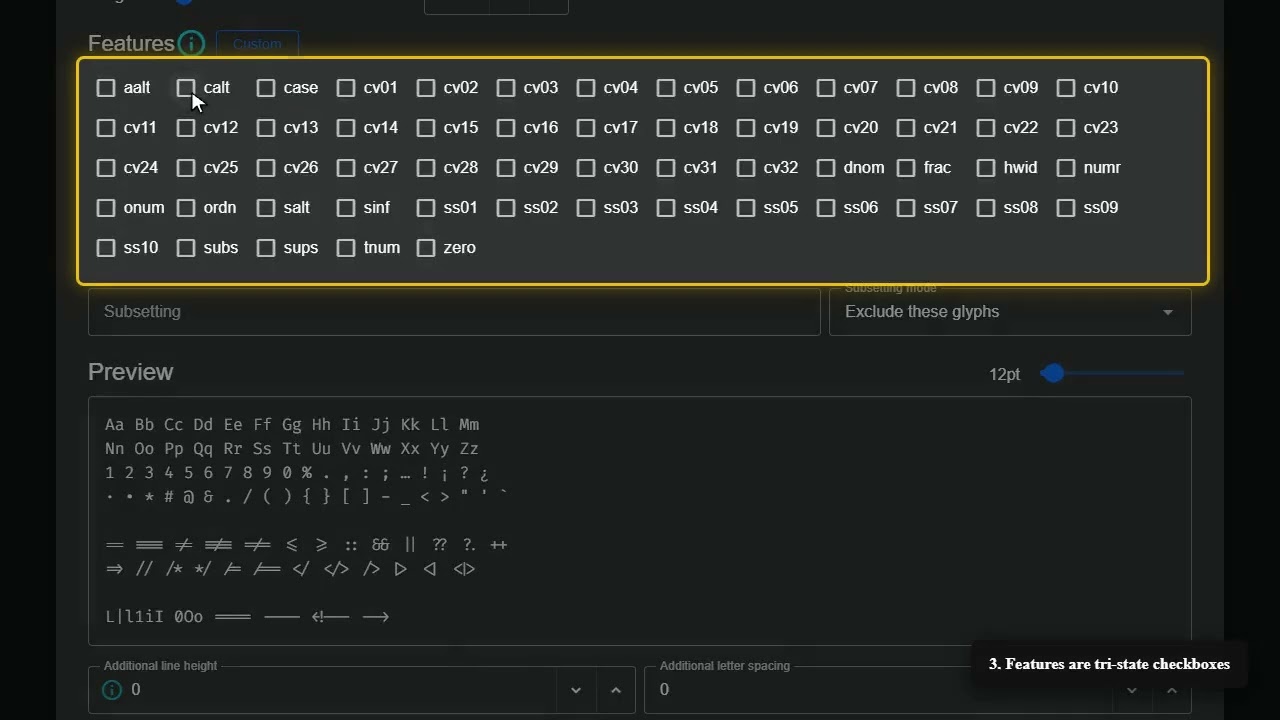1280x720 pixels.
Task: Tick the tnum checkbox
Action: click(x=346, y=248)
